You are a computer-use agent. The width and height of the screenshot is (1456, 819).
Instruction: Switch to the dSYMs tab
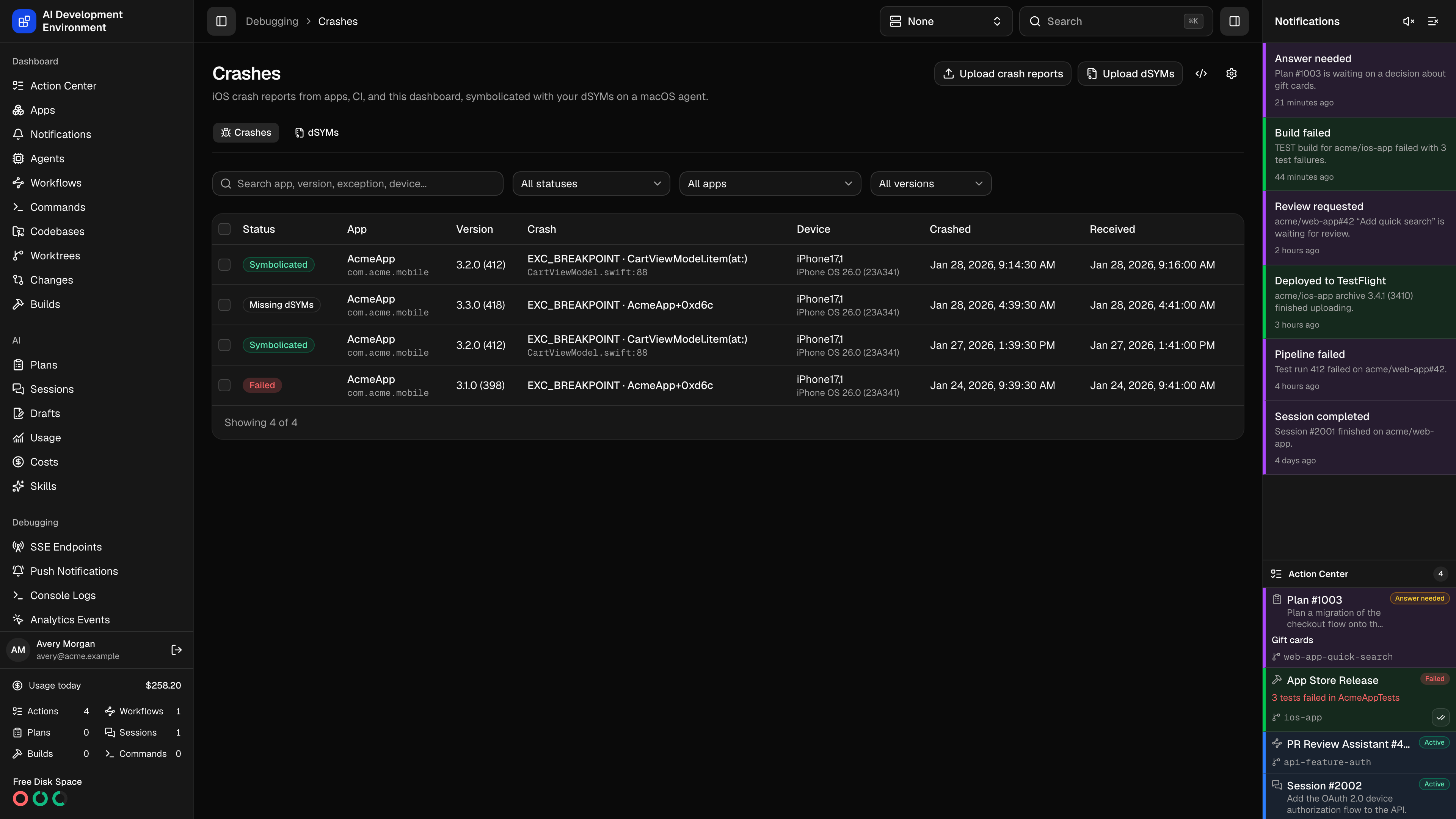[x=317, y=133]
